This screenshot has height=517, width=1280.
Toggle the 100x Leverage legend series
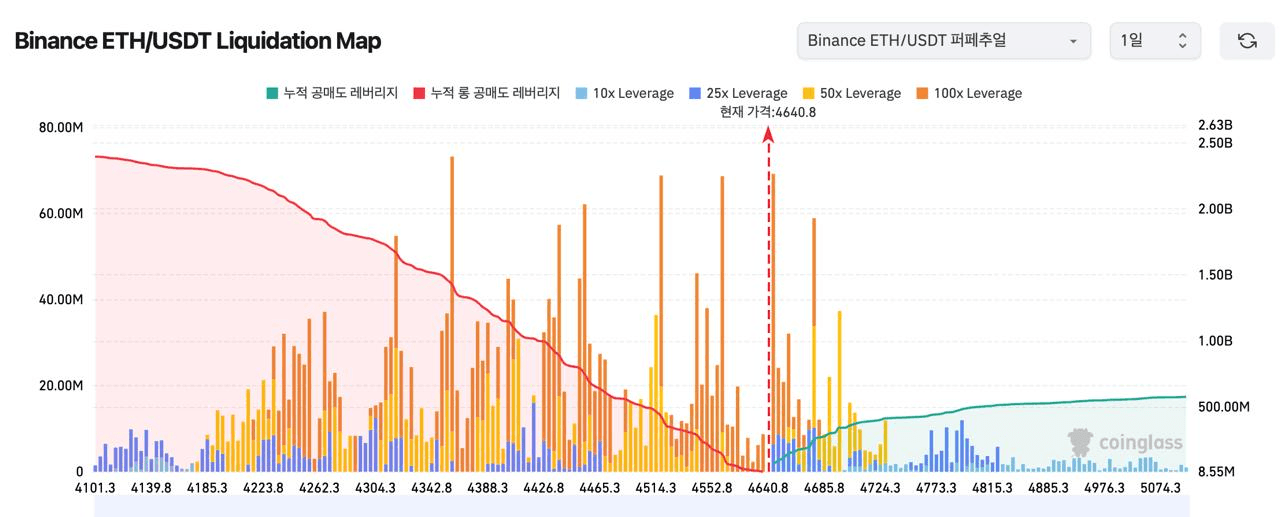click(x=968, y=93)
